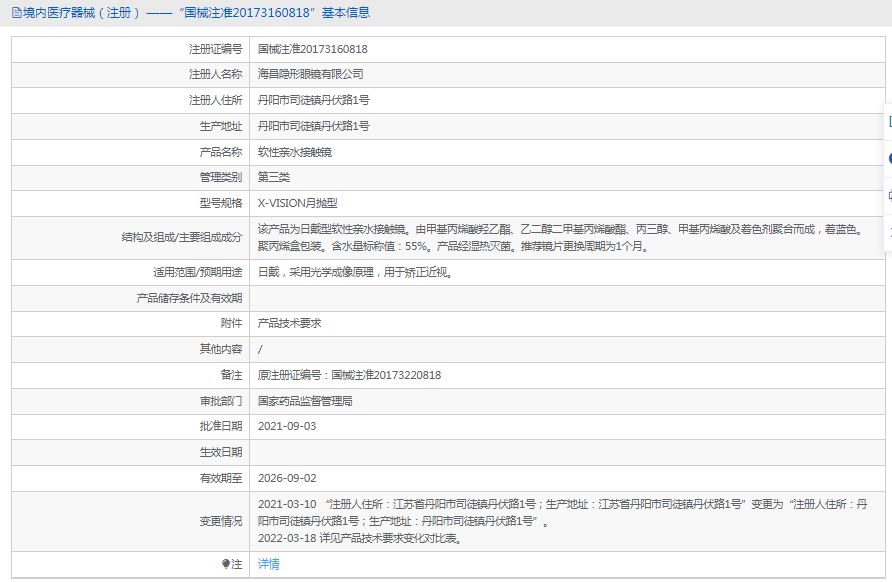Click the blue round icon in the right floating sidebar

(x=889, y=158)
